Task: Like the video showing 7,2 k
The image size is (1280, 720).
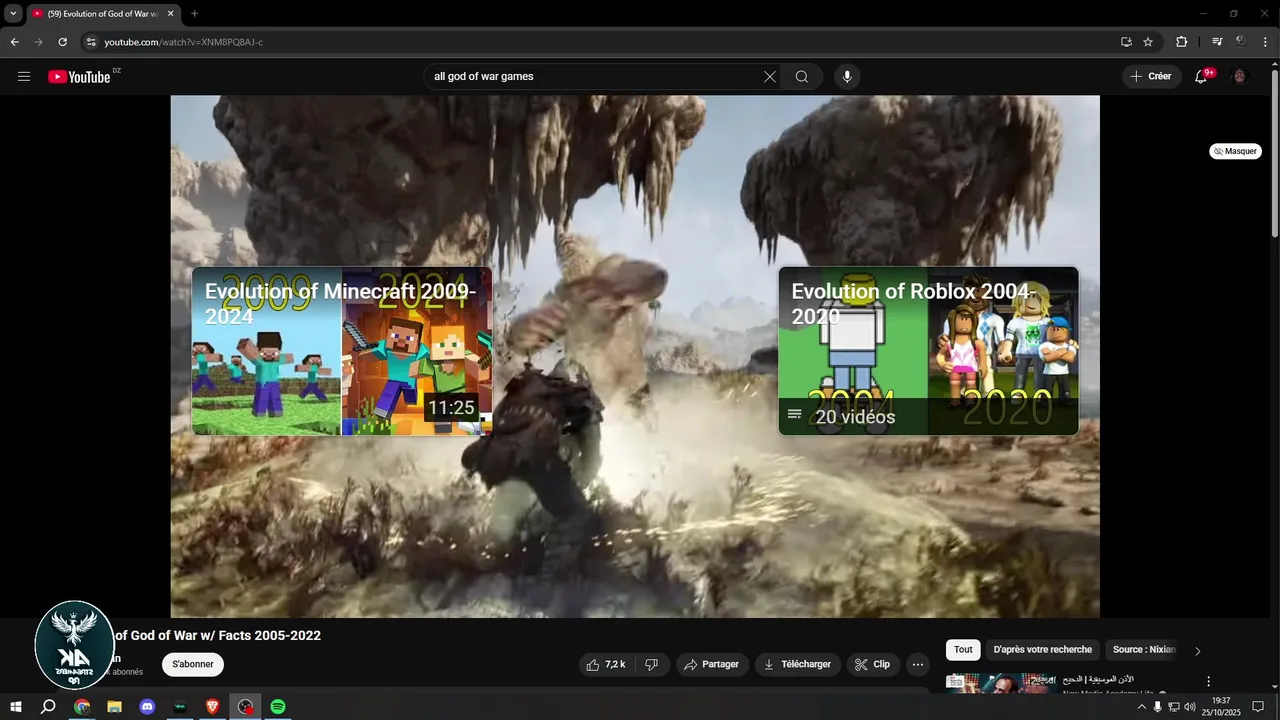Action: point(606,664)
